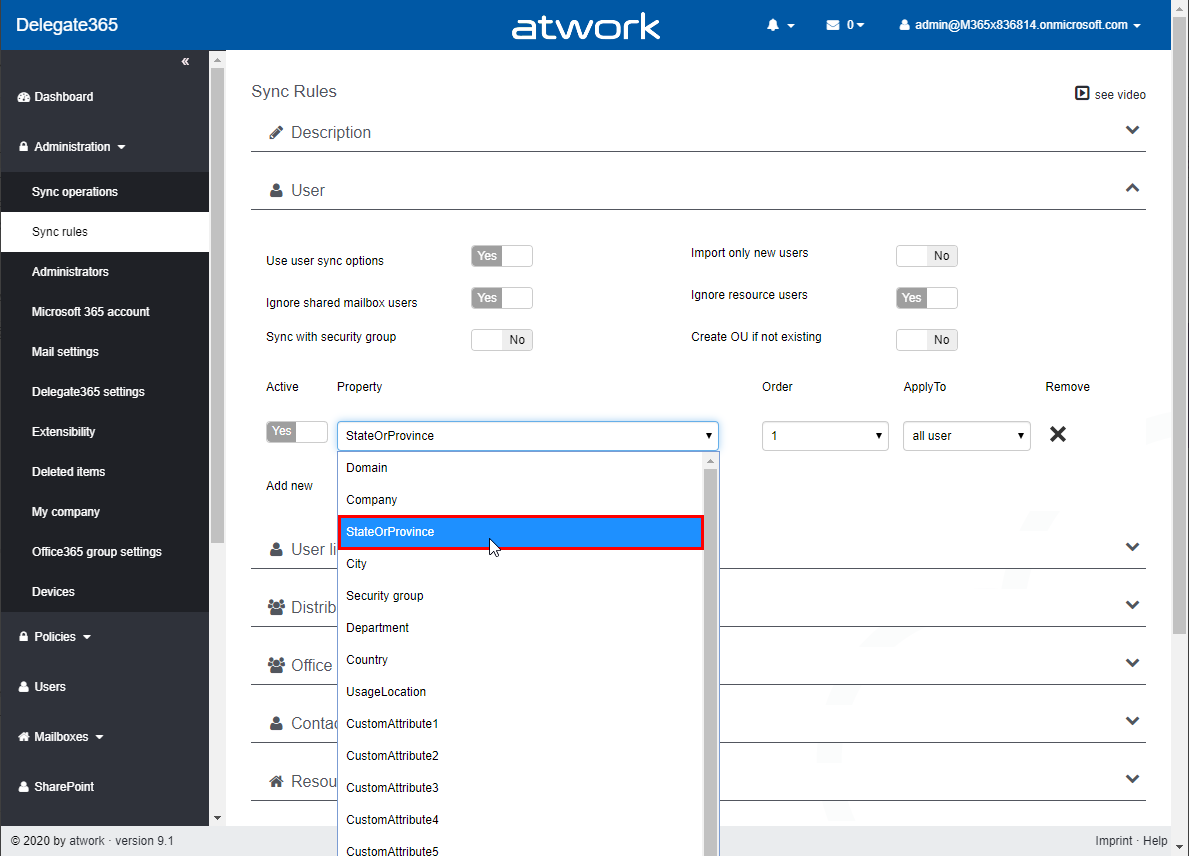The image size is (1189, 856).
Task: Collapse sidebar with double-chevron icon
Action: 185,62
